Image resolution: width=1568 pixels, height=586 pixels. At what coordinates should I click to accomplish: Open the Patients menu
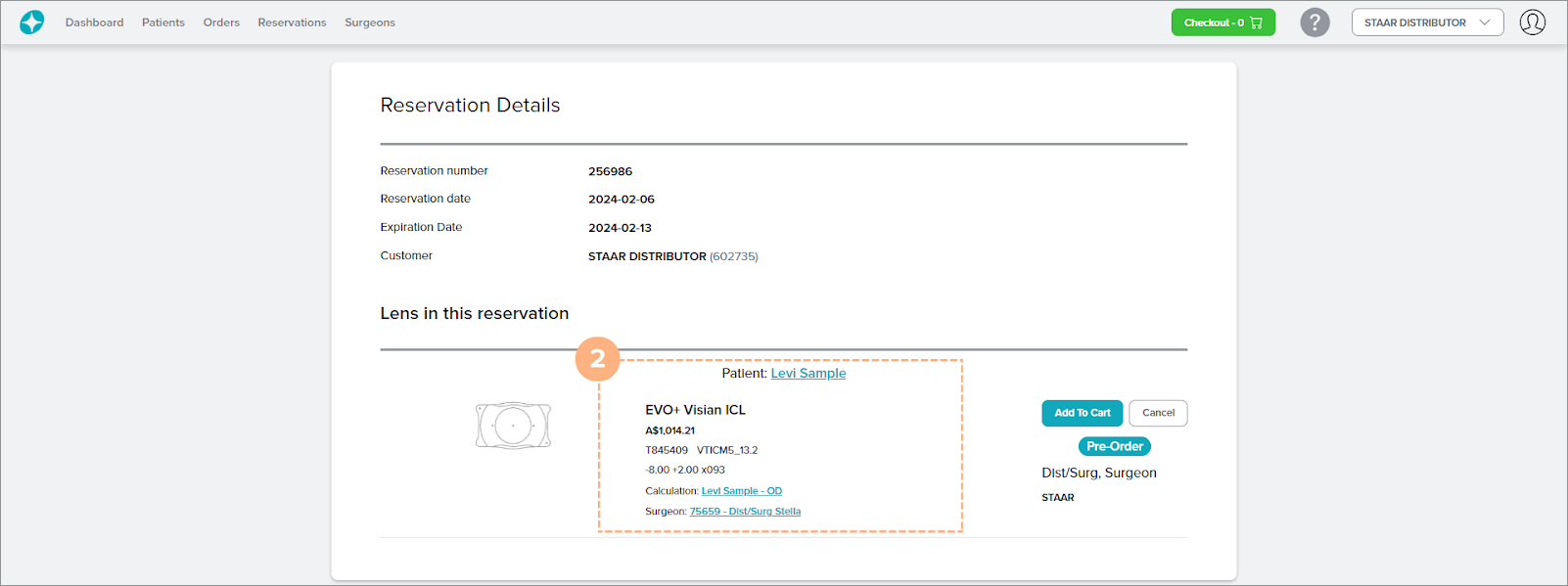[x=162, y=23]
